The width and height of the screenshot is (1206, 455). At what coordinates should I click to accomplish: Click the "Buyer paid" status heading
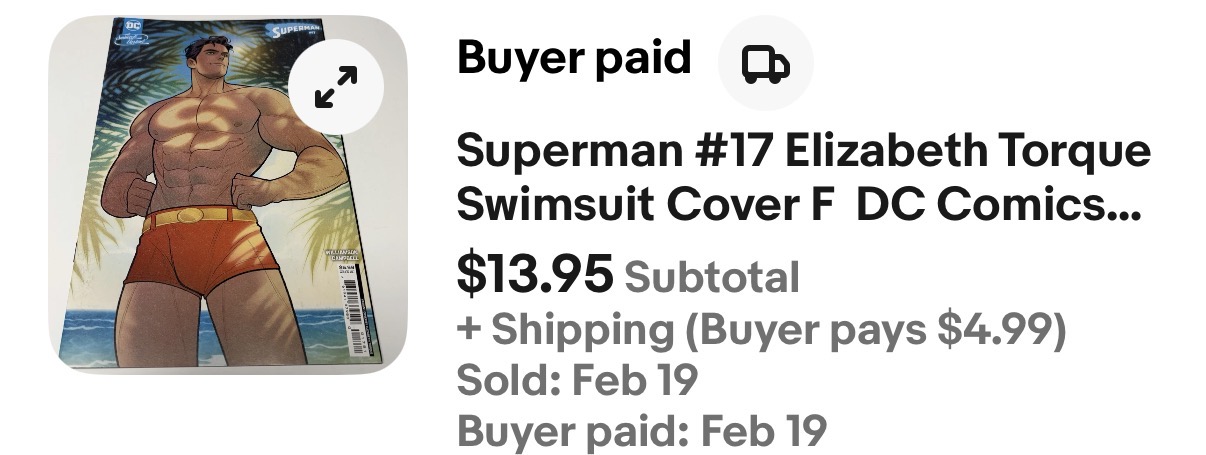click(x=573, y=58)
